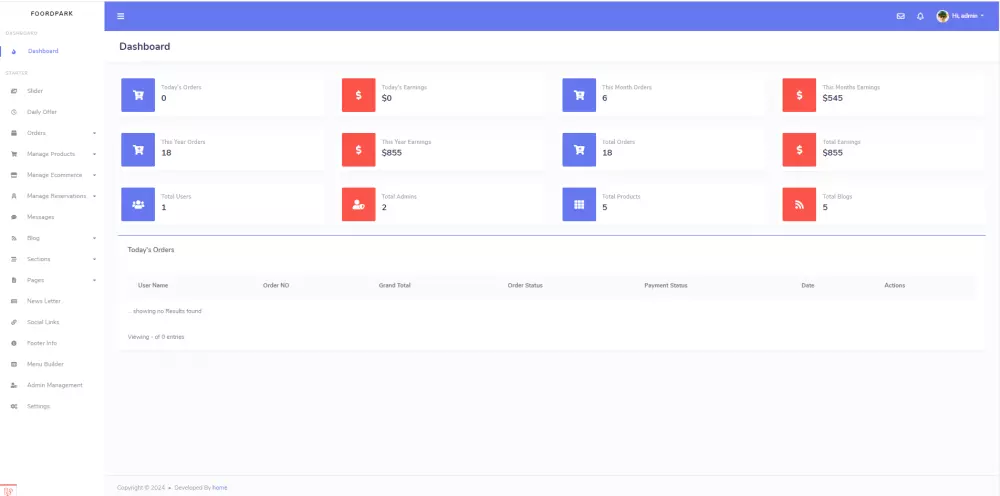Click the This Year Earnings dollar icon
Image resolution: width=1000 pixels, height=496 pixels.
358,150
